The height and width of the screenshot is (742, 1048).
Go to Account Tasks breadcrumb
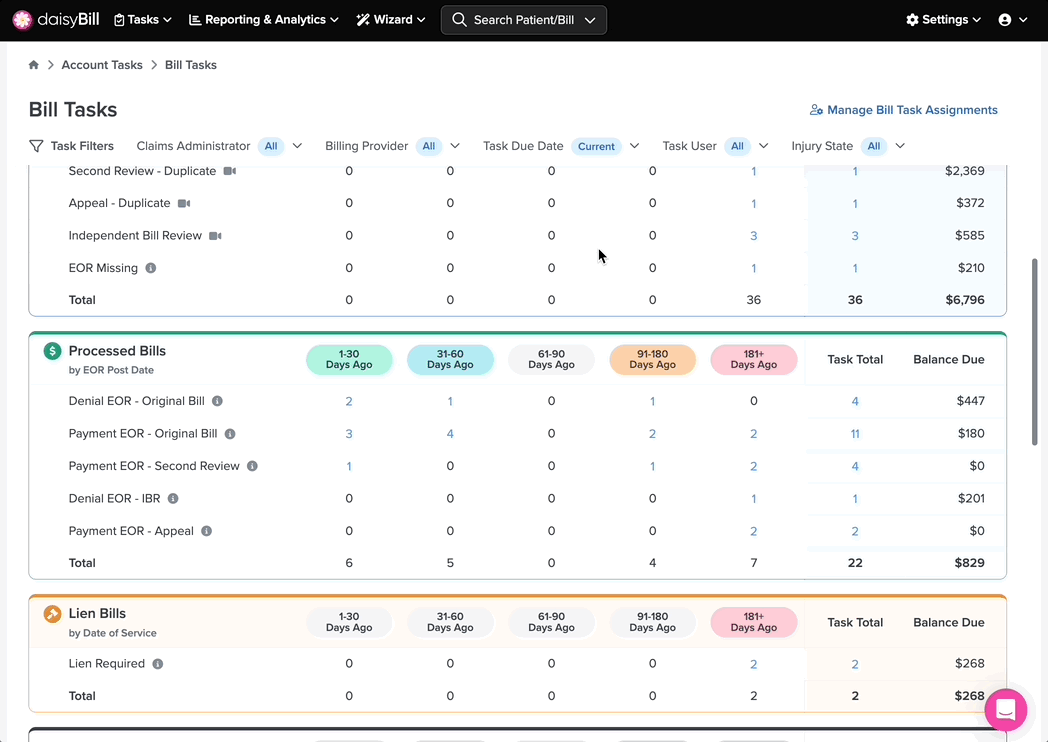102,65
